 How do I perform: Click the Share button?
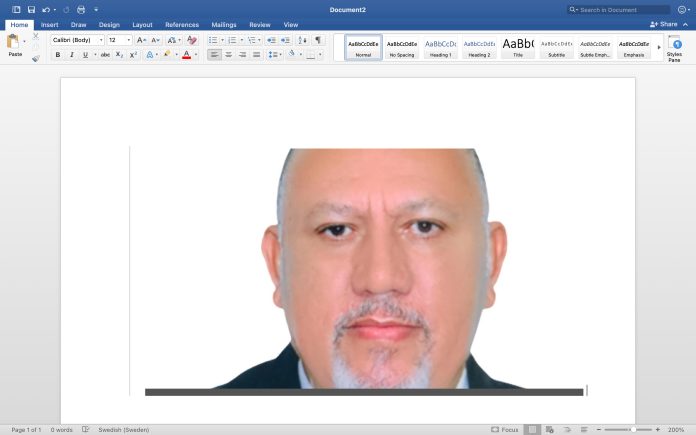click(x=664, y=24)
